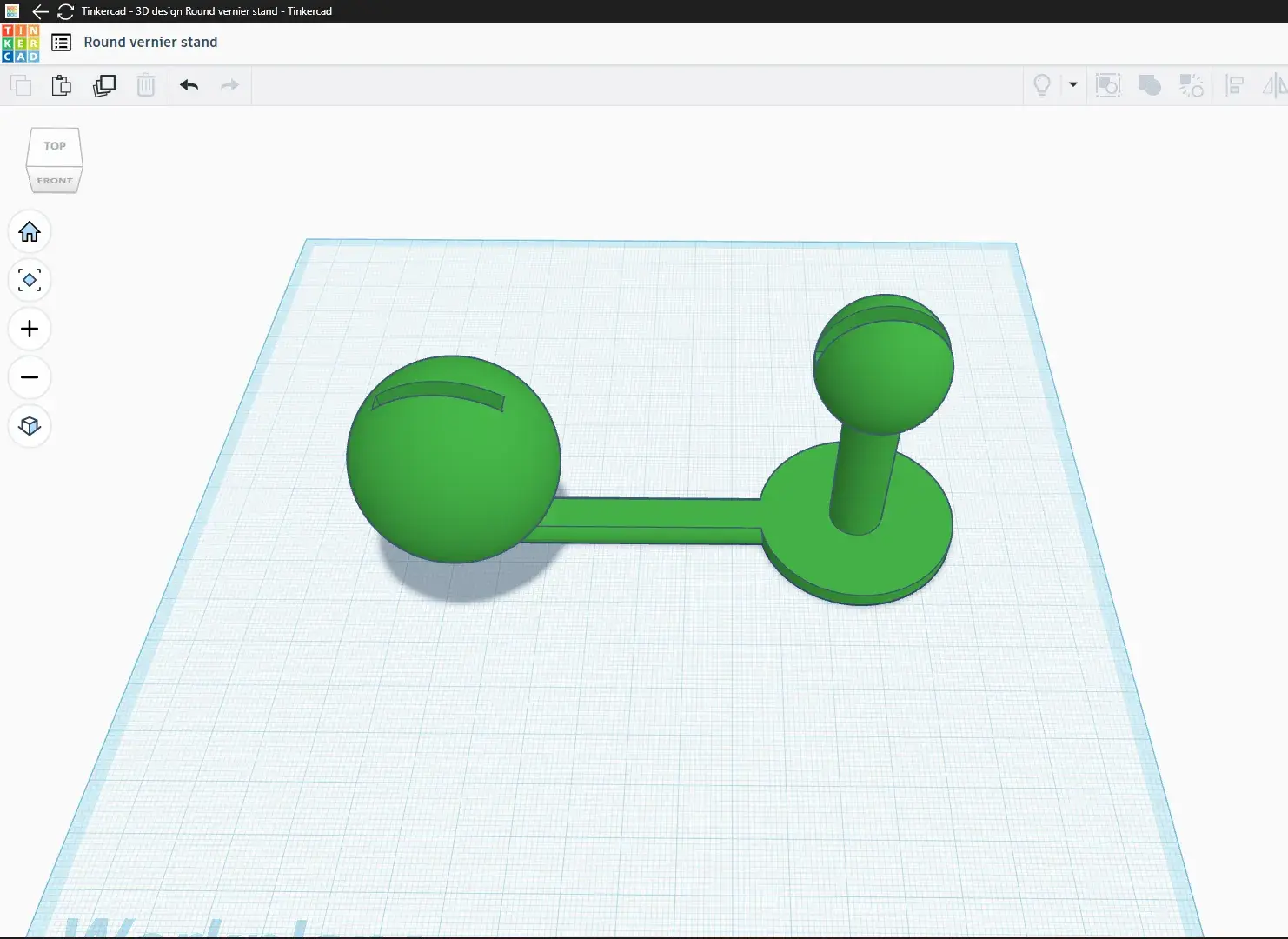This screenshot has width=1288, height=939.
Task: Zoom out with the minus button
Action: [x=30, y=377]
